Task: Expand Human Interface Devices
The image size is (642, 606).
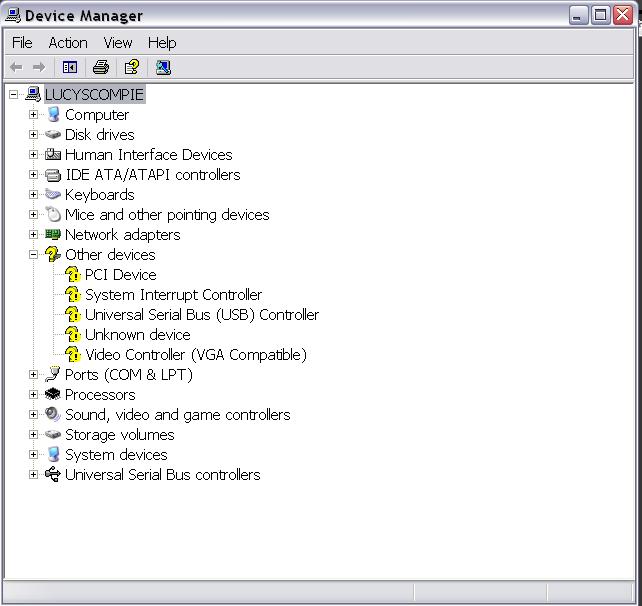Action: [34, 154]
